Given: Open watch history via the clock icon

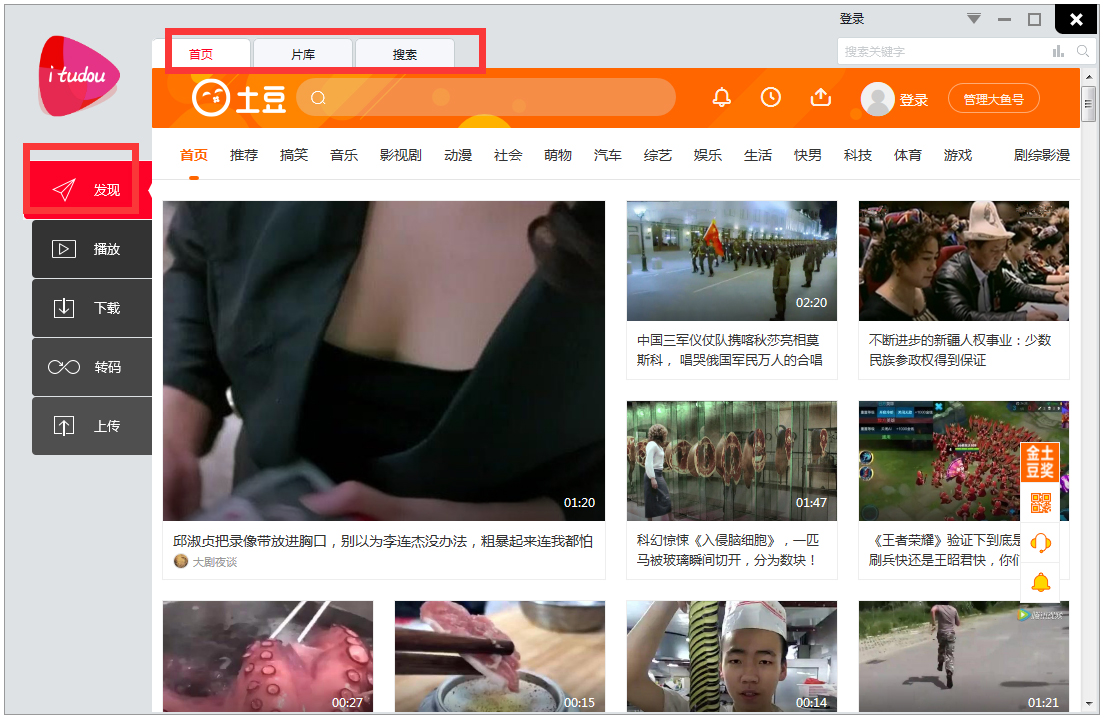Looking at the screenshot, I should (x=770, y=97).
